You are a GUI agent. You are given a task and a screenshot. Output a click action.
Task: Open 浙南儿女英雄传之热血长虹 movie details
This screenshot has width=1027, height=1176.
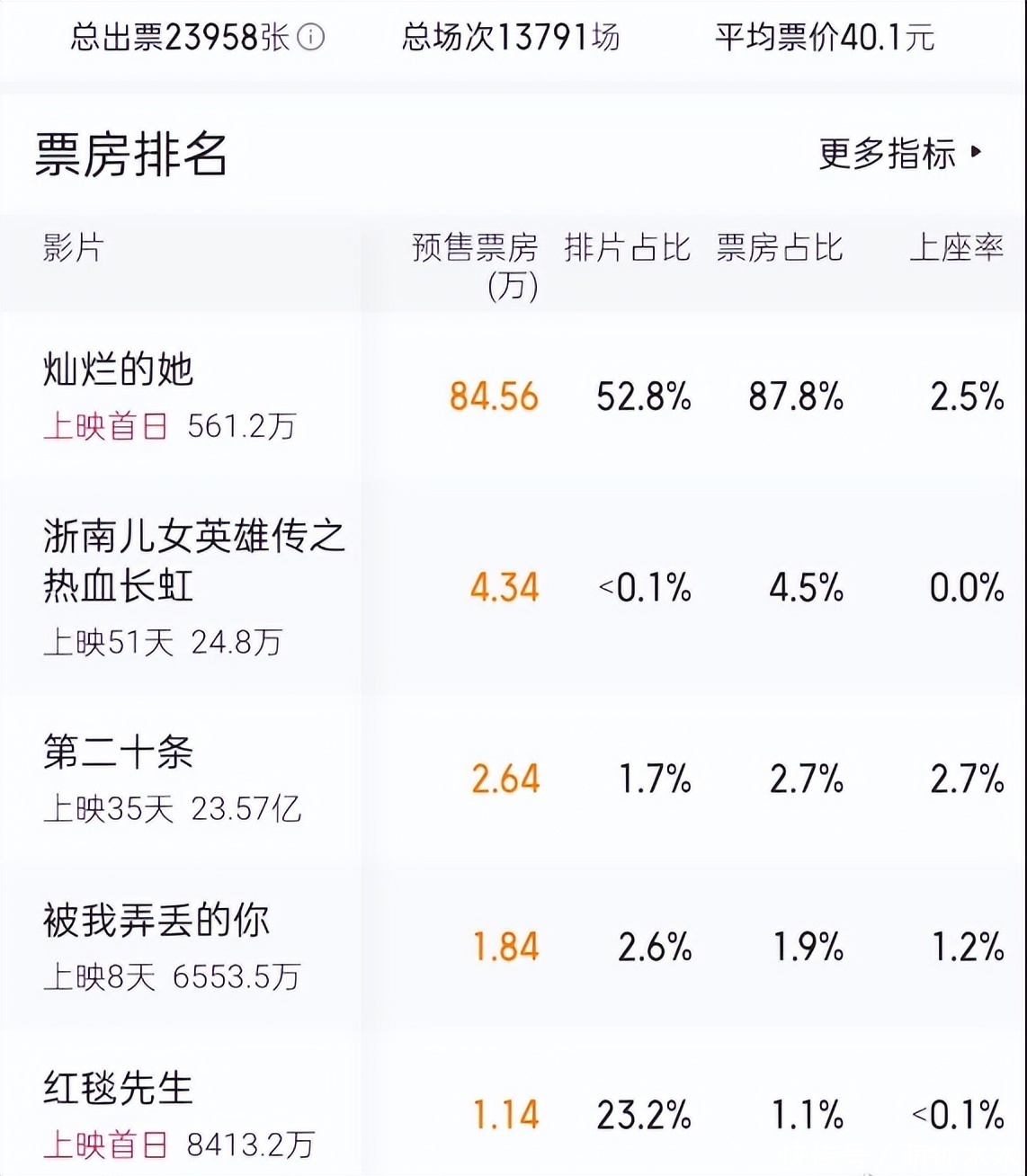194,561
